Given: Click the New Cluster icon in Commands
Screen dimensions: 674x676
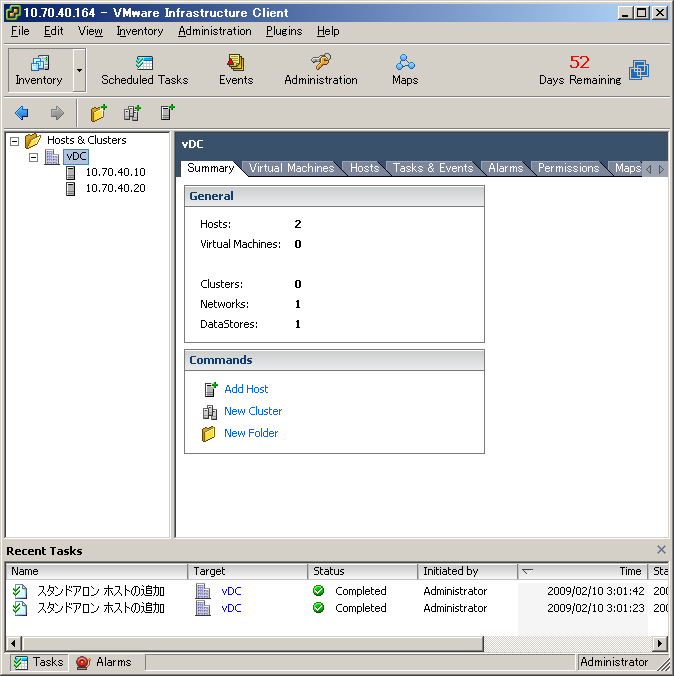Looking at the screenshot, I should pyautogui.click(x=210, y=412).
